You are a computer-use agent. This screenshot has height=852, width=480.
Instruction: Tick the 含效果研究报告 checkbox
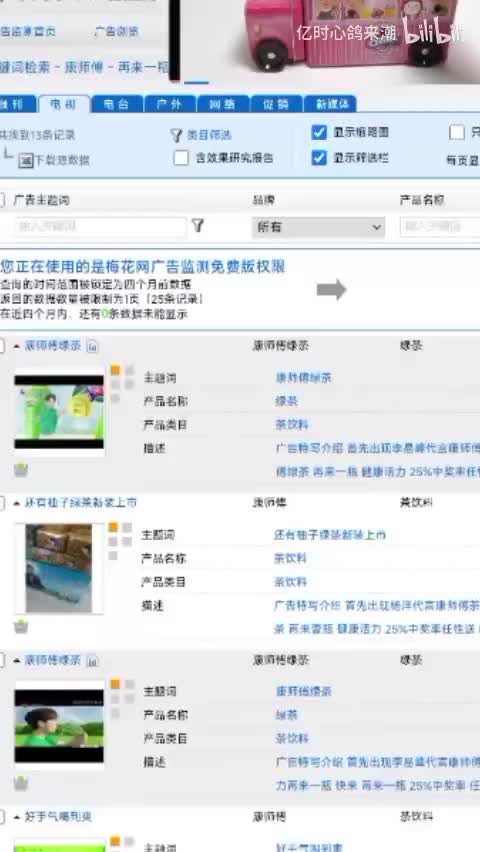(181, 158)
